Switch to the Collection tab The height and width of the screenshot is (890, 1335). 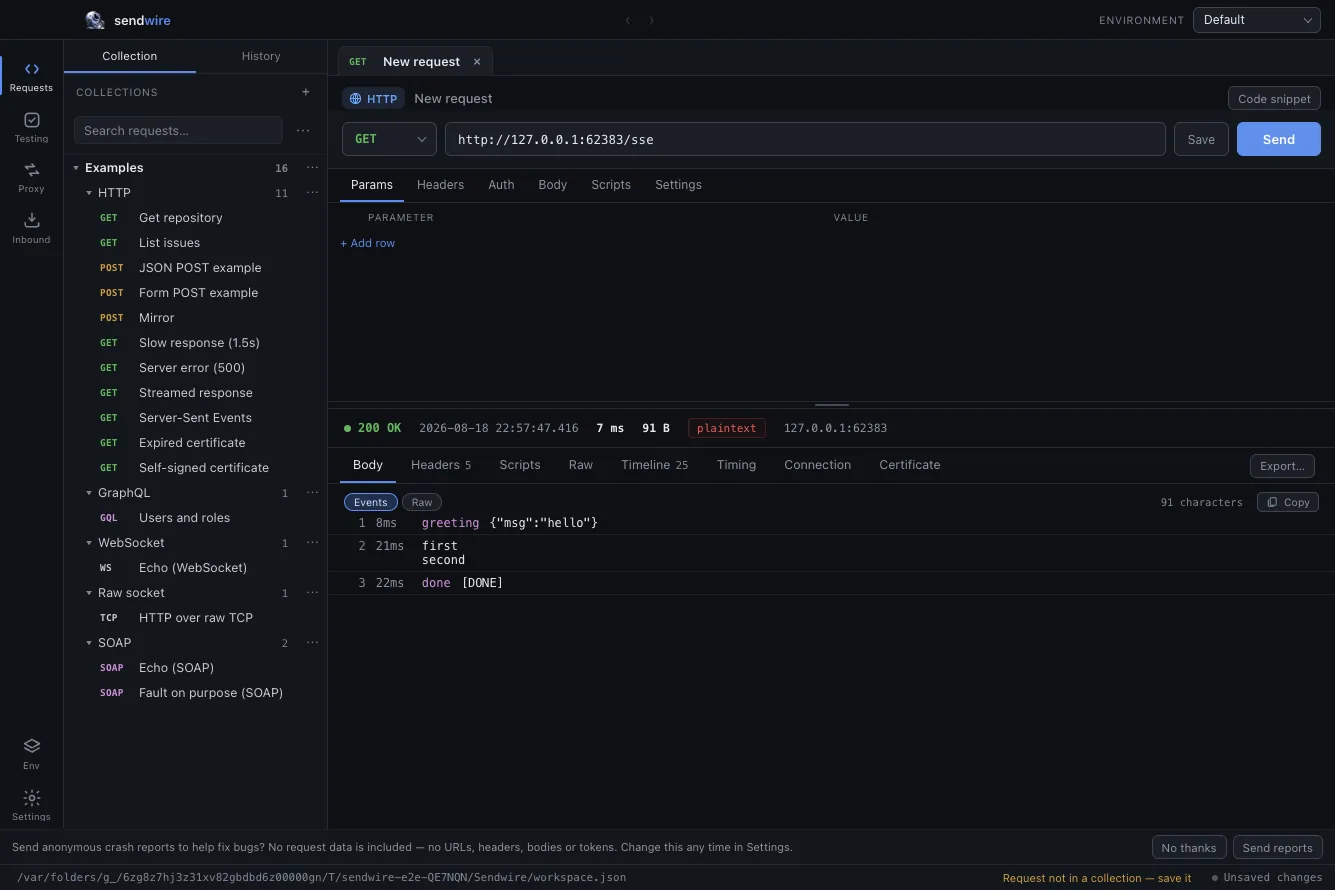point(130,56)
